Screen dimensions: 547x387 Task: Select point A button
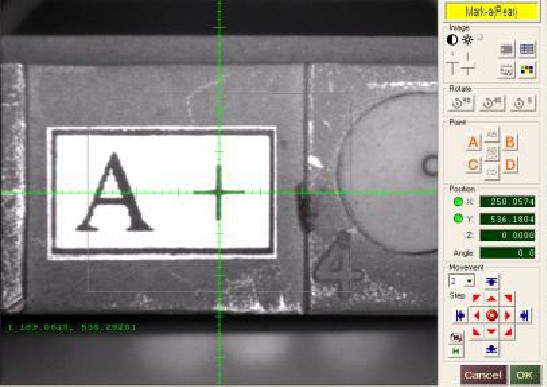point(473,142)
